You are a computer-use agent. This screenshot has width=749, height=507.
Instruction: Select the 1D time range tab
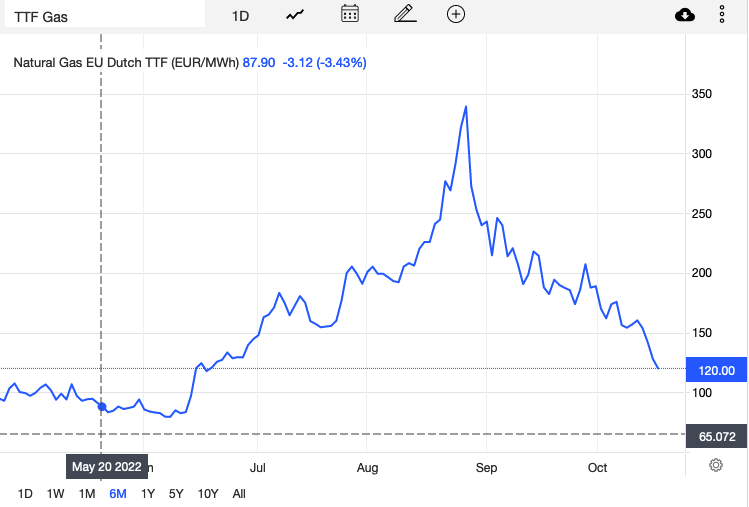[x=25, y=494]
